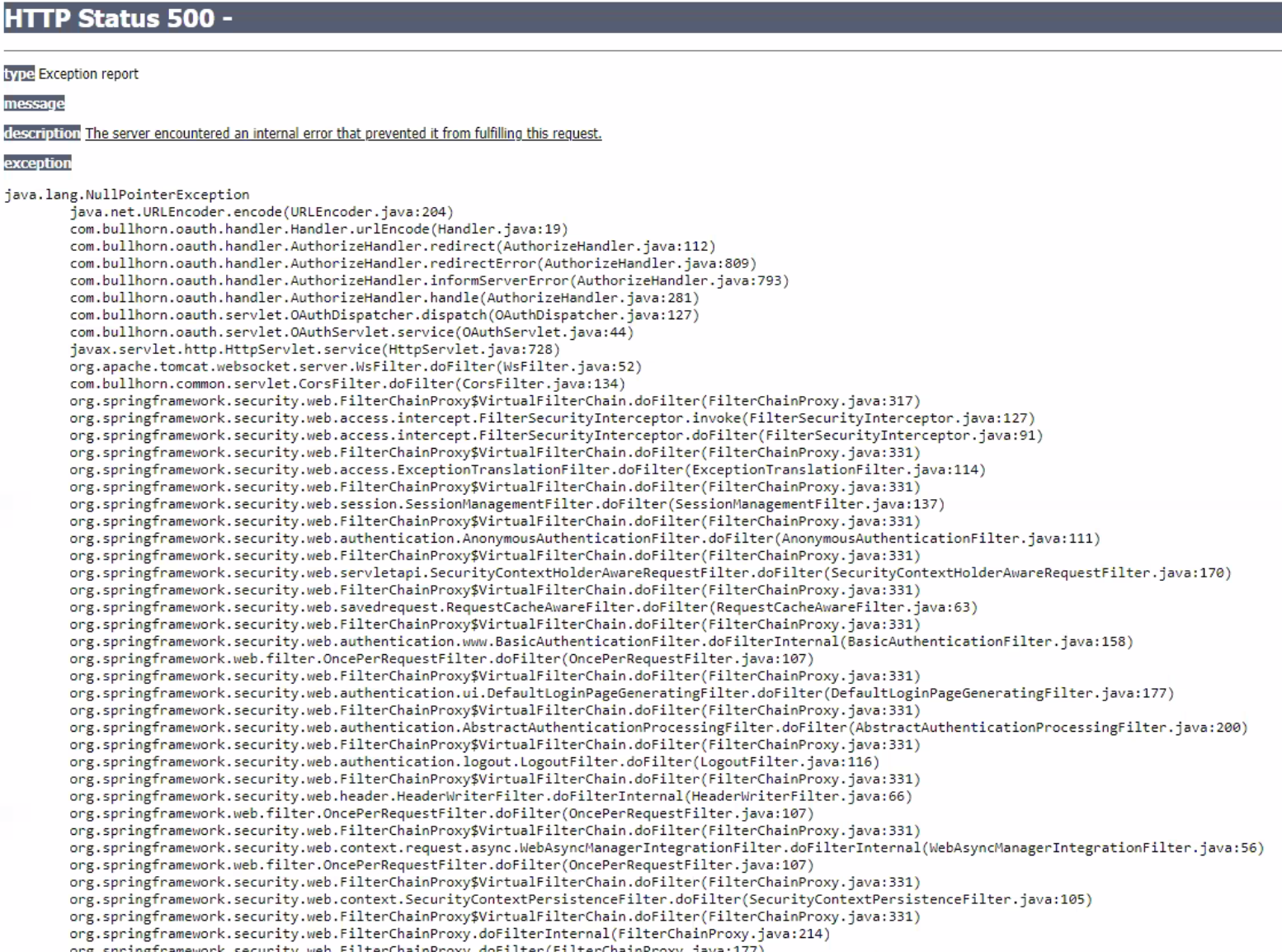Click the LogoutFilter.doFilter stack trace line
1282x952 pixels.
pos(474,762)
